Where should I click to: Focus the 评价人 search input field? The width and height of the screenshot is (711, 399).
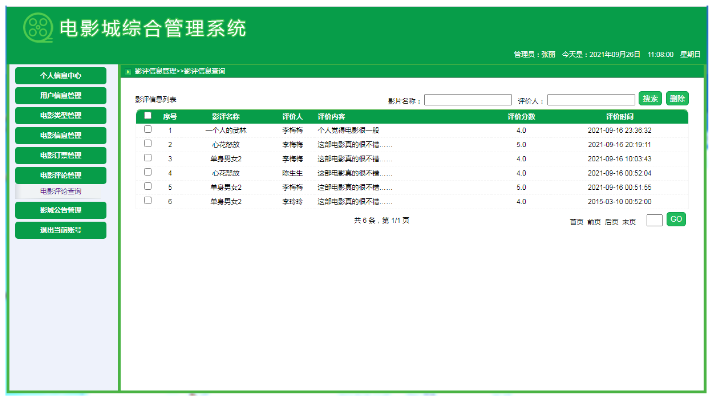591,100
